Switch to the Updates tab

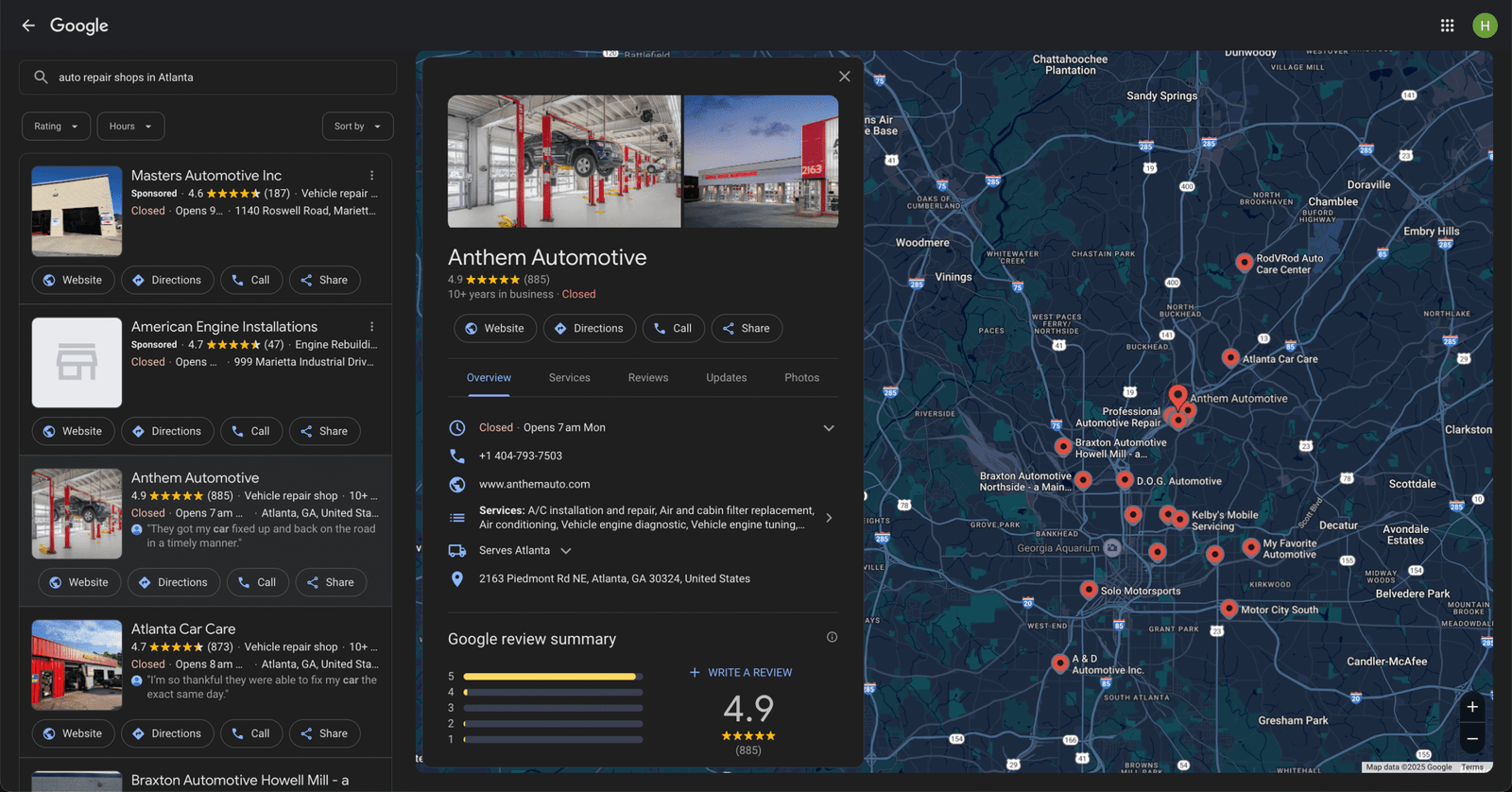coord(727,378)
